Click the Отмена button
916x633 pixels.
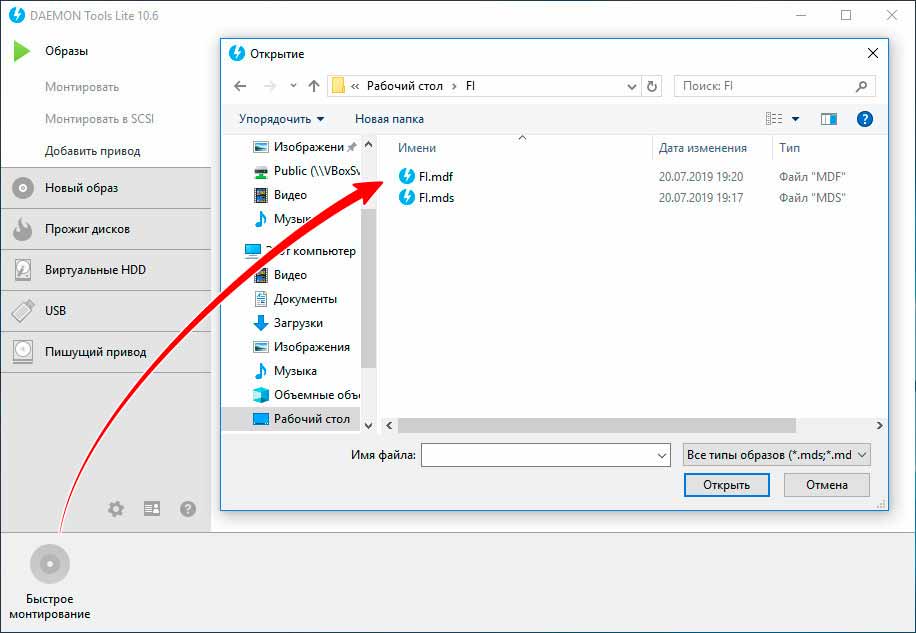point(827,485)
